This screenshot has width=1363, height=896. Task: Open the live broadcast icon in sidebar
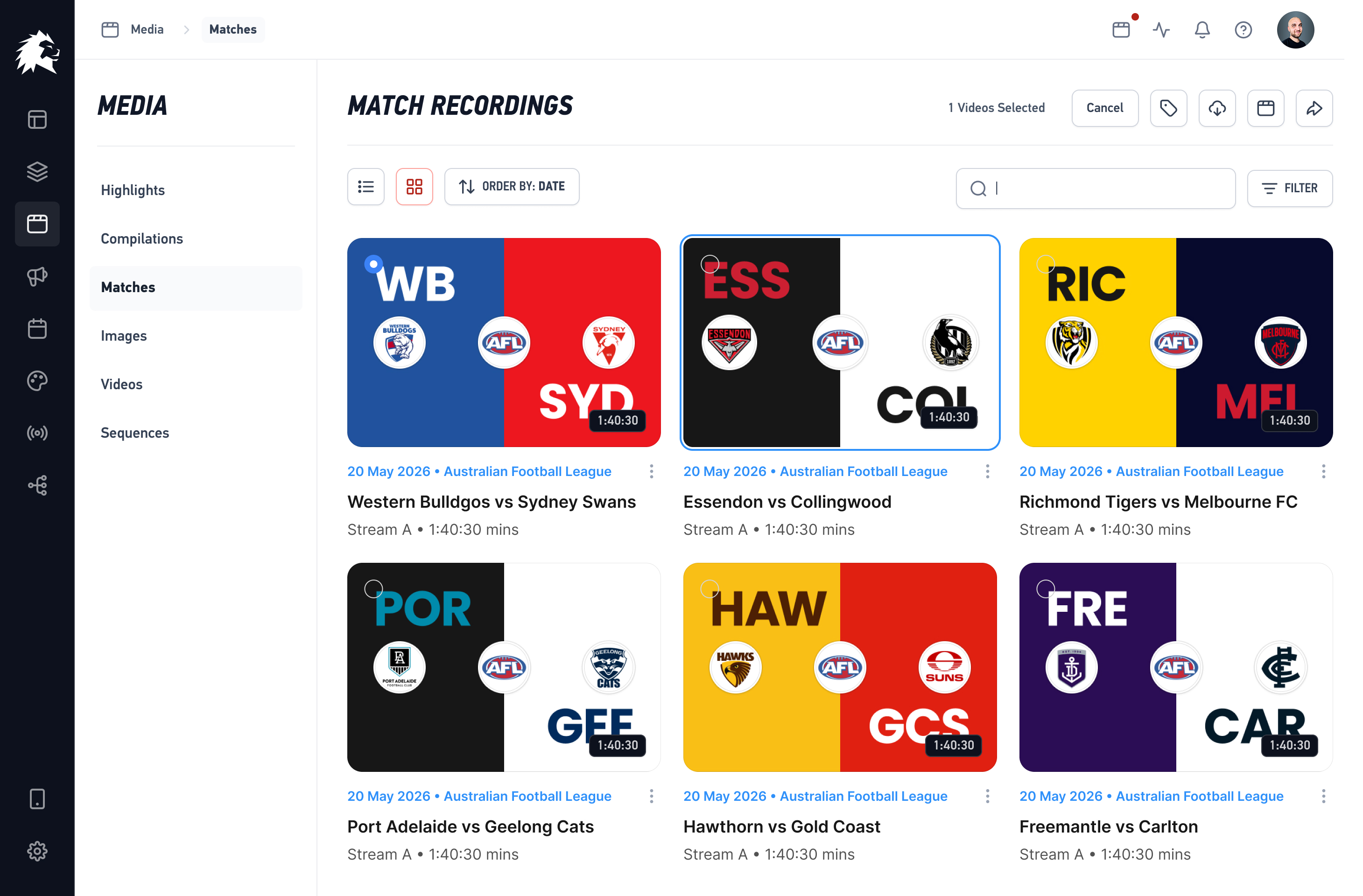click(x=37, y=433)
